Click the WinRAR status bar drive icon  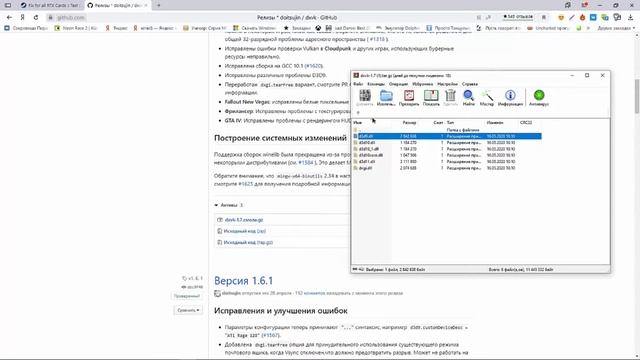tap(355, 269)
